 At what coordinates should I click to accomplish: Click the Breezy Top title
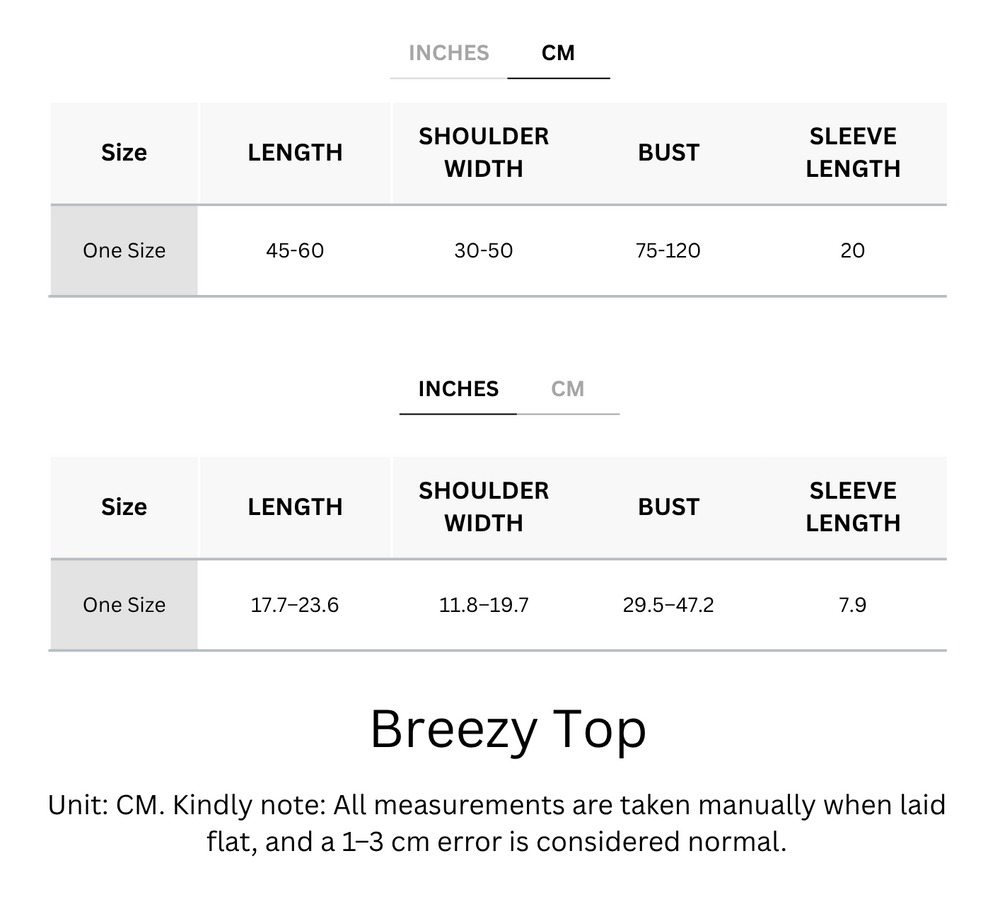(x=508, y=729)
